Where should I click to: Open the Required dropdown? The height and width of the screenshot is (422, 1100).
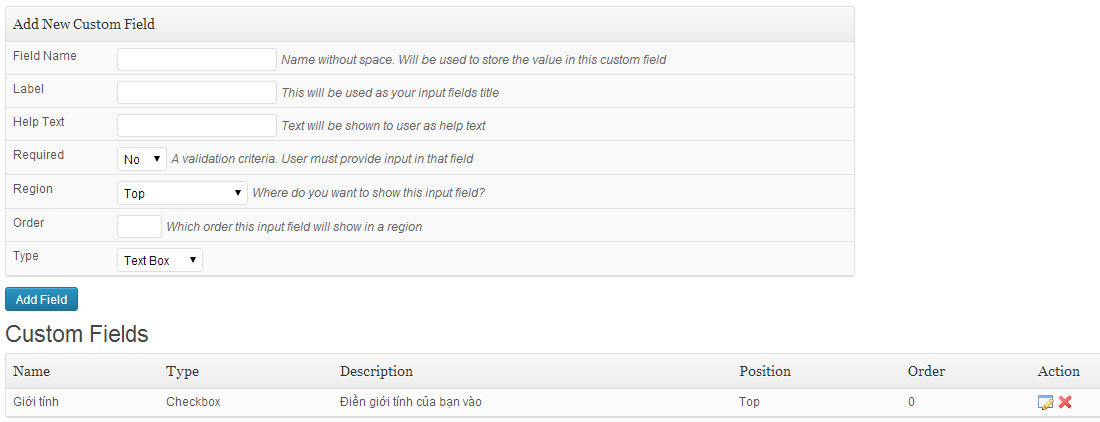point(142,159)
